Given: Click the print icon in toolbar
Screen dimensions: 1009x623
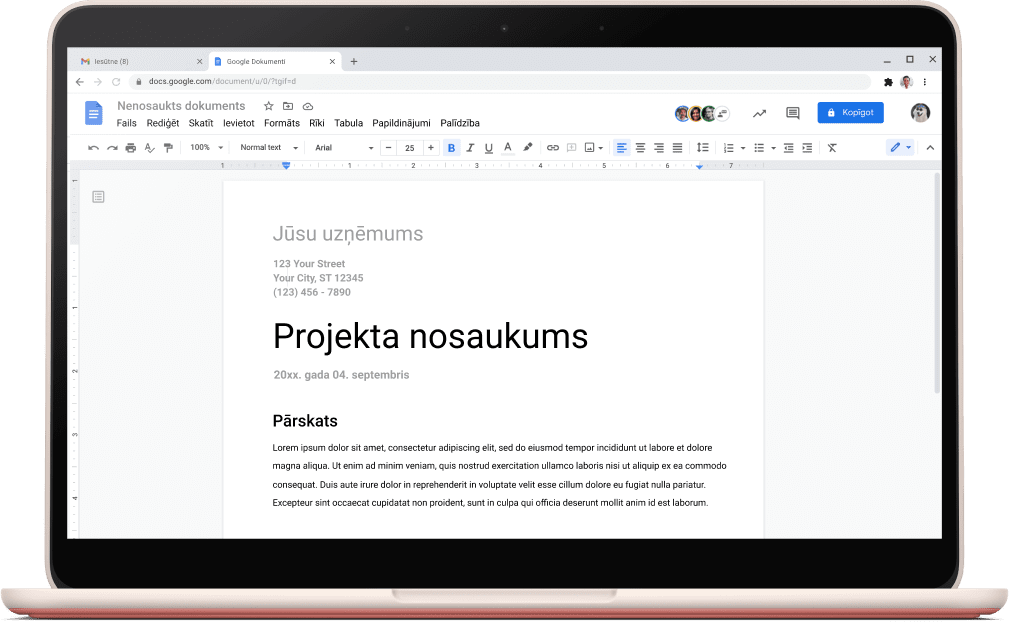Looking at the screenshot, I should click(130, 148).
